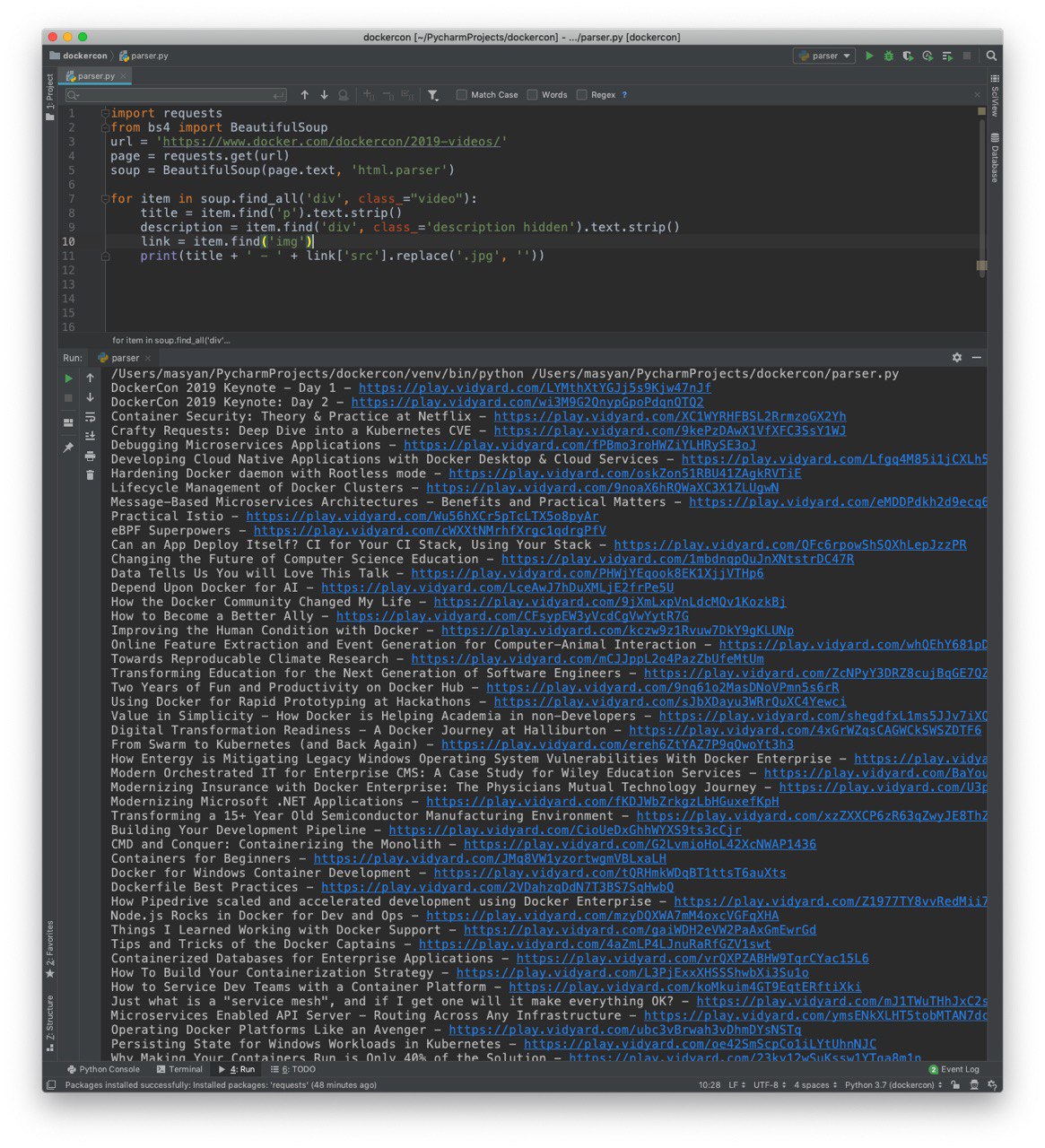Viewport: 1045px width, 1148px height.
Task: Rerun parser in Run panel
Action: click(x=69, y=378)
